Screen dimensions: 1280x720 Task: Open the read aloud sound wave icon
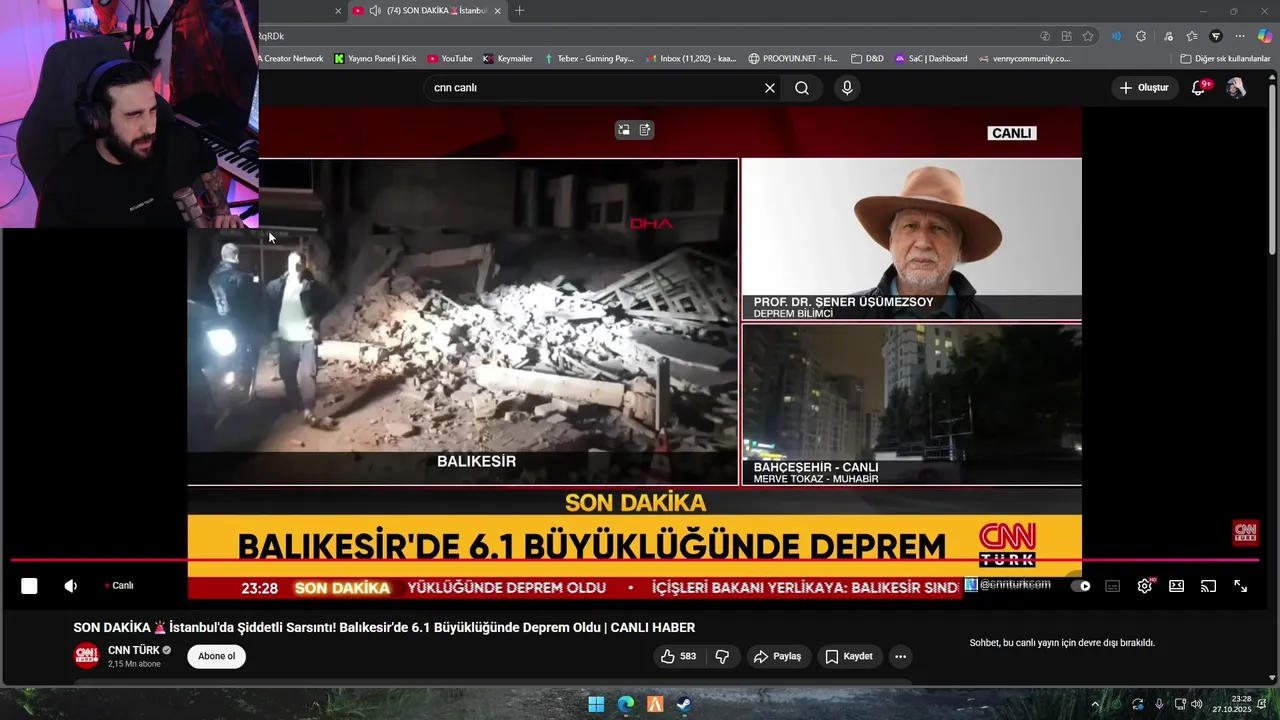pyautogui.click(x=1116, y=36)
